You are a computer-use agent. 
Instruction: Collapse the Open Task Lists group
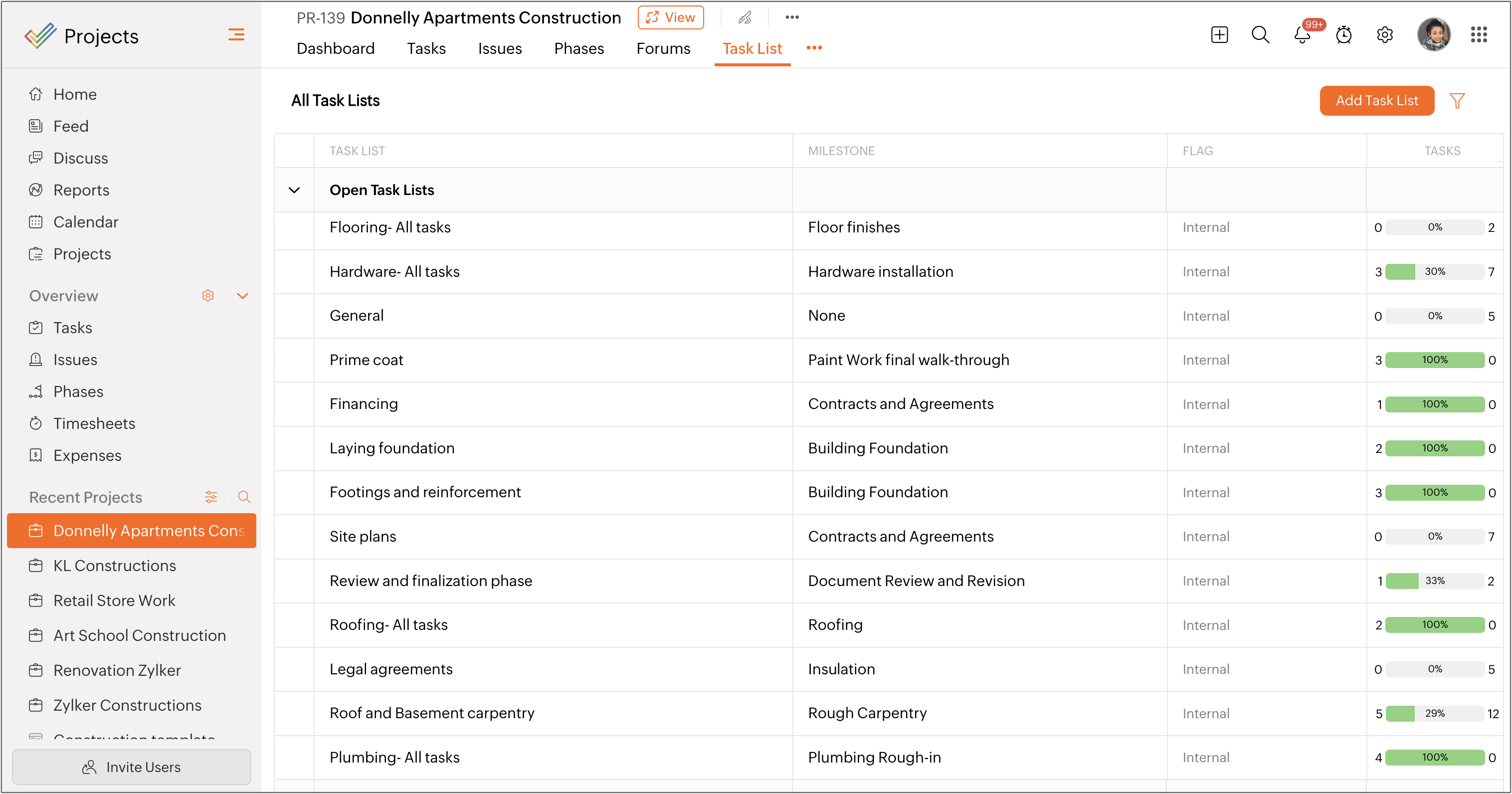294,190
